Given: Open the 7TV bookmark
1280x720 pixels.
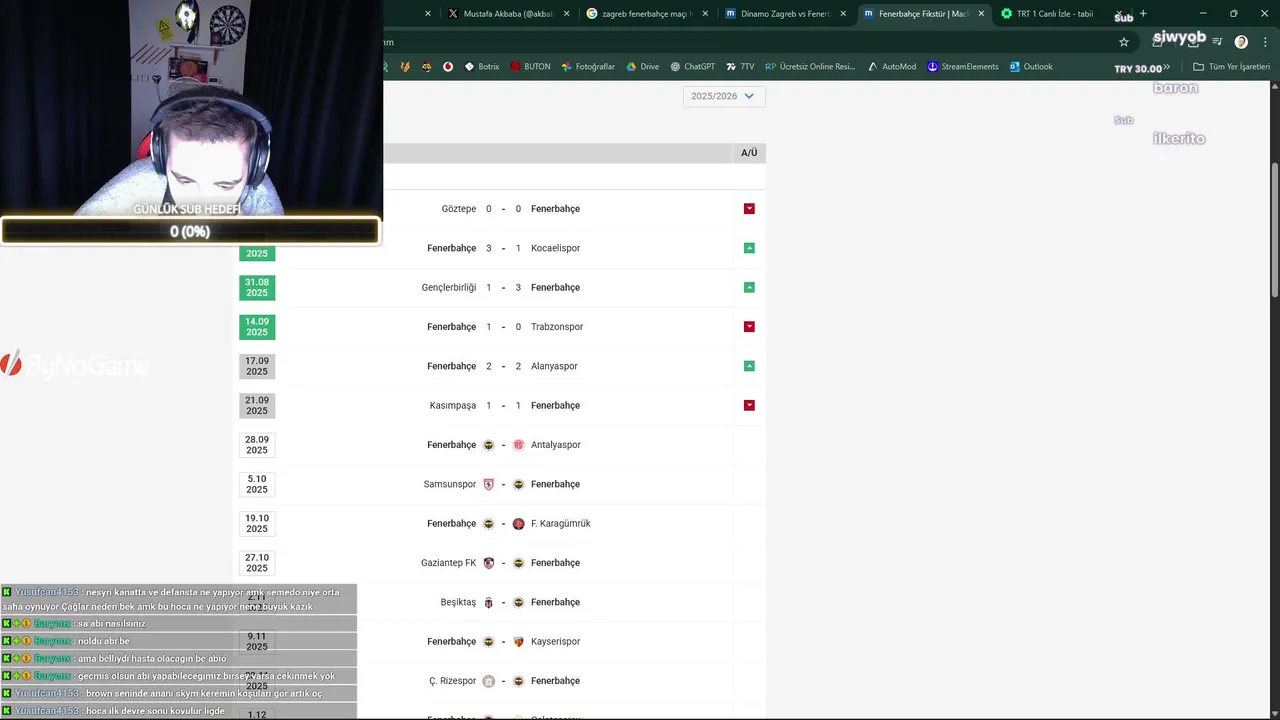Looking at the screenshot, I should pyautogui.click(x=740, y=67).
